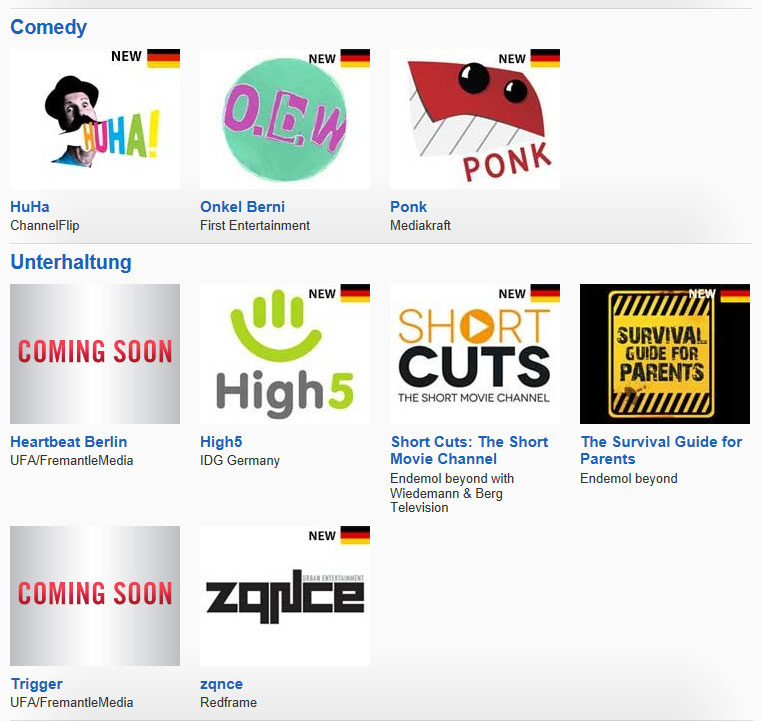Open the Trigger channel link
The image size is (761, 721).
[36, 684]
